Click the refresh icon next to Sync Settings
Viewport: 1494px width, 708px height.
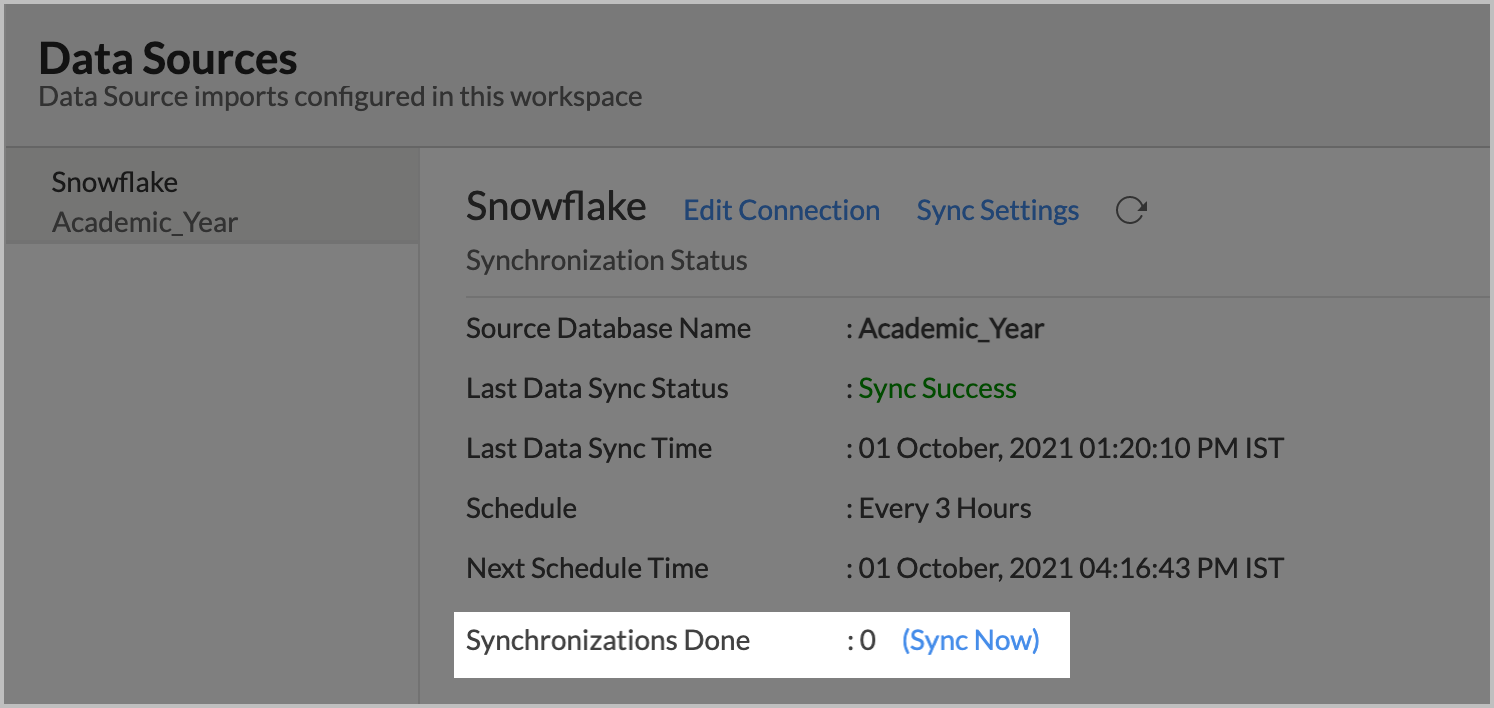(1131, 211)
